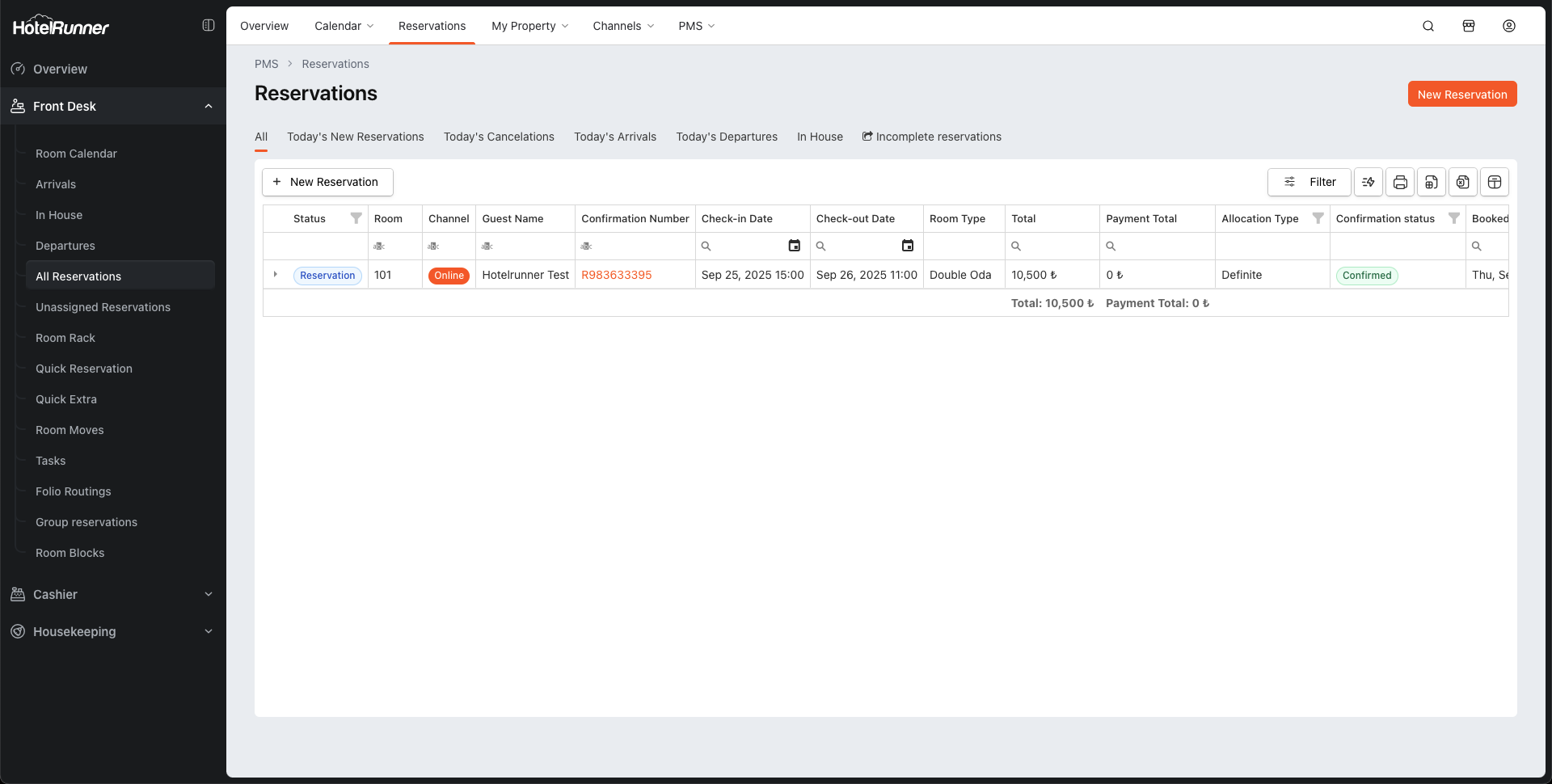Click the orange New Reservation button
Screen dimensions: 1552x784
click(1461, 94)
